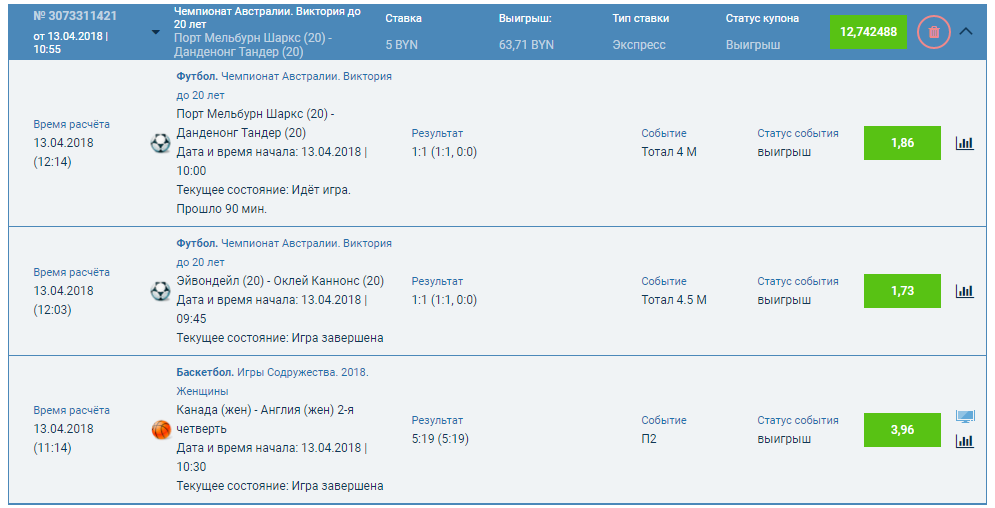Click event Тотал 4.5 М
This screenshot has height=508, width=995.
[x=674, y=300]
